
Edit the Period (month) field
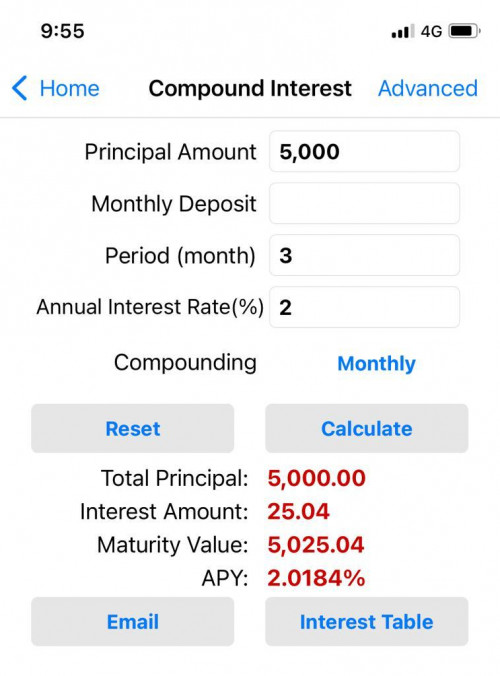point(364,255)
